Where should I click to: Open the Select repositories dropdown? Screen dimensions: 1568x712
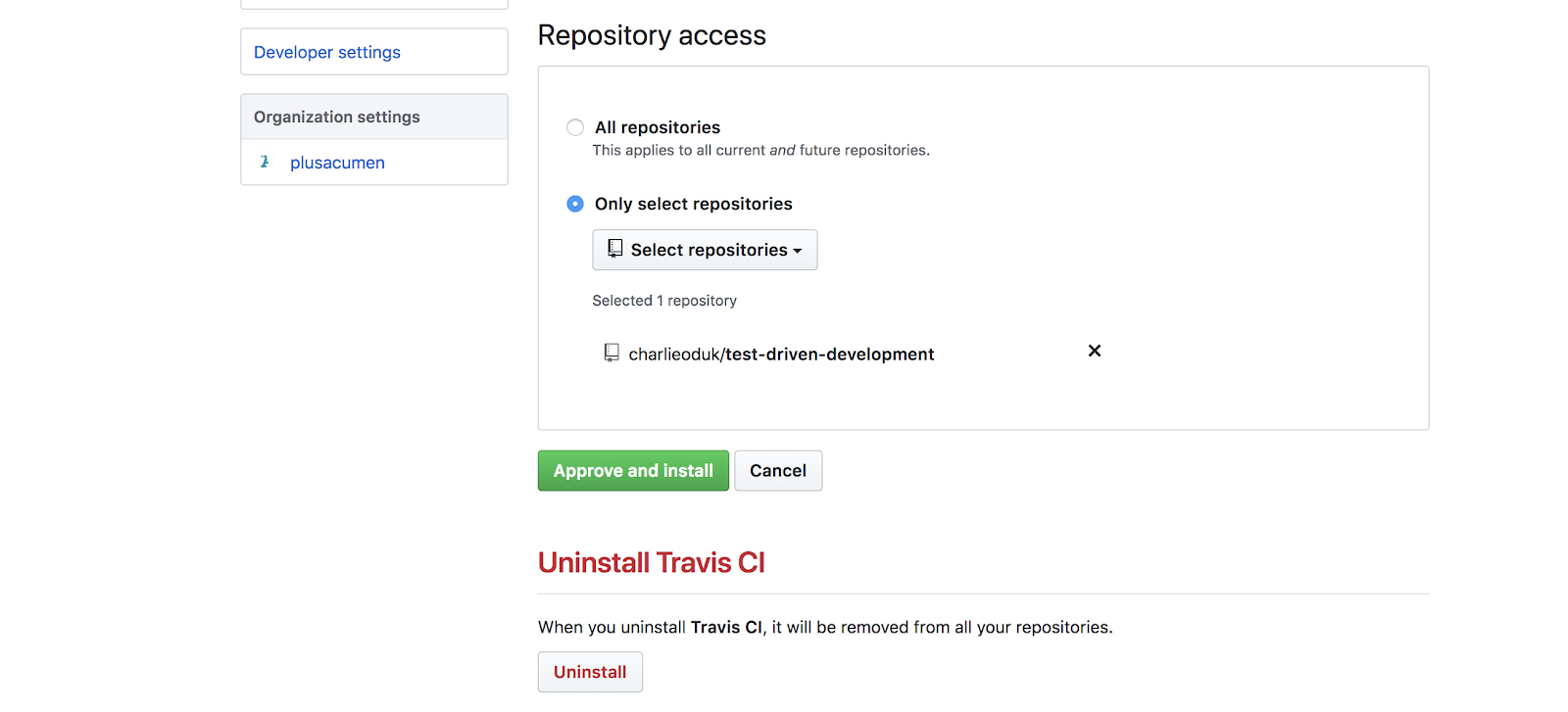[705, 250]
